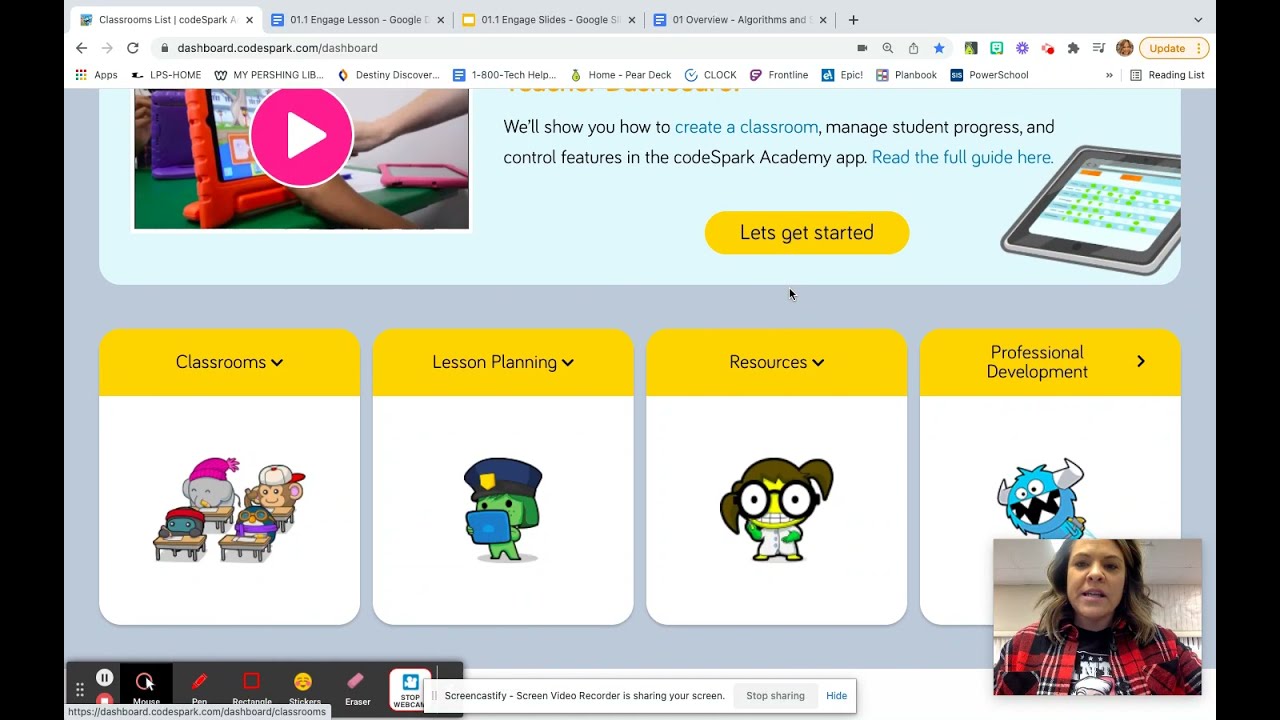Pause the Screencastify recording
Image resolution: width=1280 pixels, height=720 pixels.
pyautogui.click(x=104, y=677)
